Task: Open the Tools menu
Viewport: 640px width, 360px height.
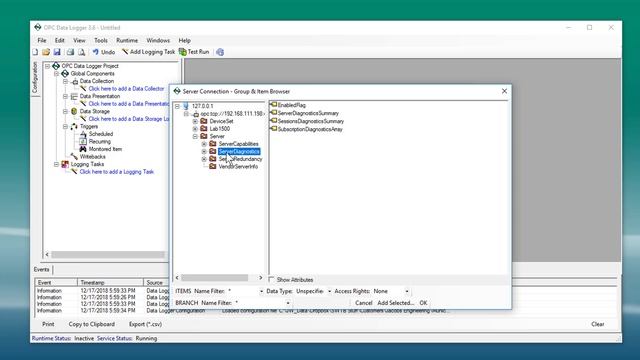Action: pos(101,40)
